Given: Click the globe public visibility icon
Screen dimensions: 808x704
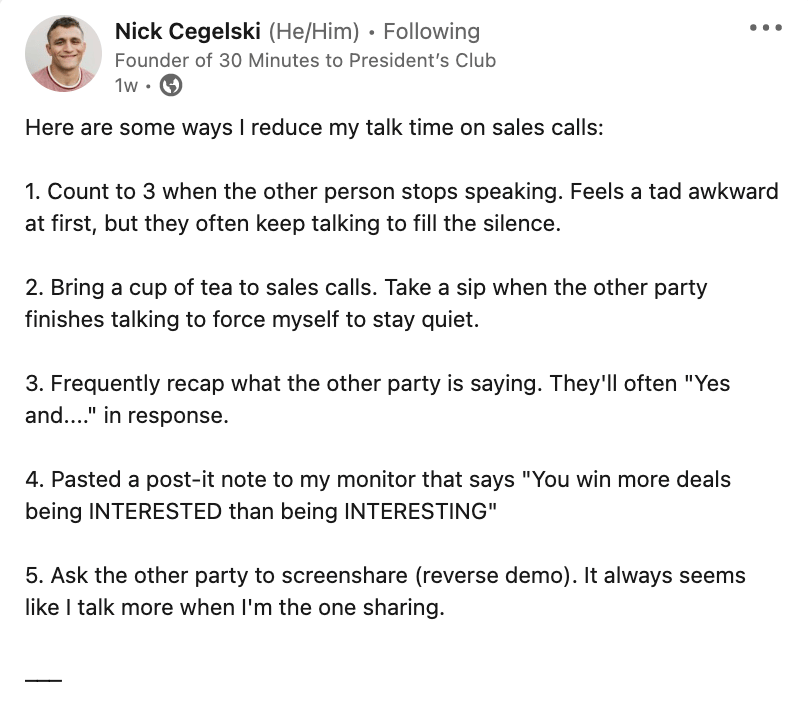Looking at the screenshot, I should click(x=171, y=86).
